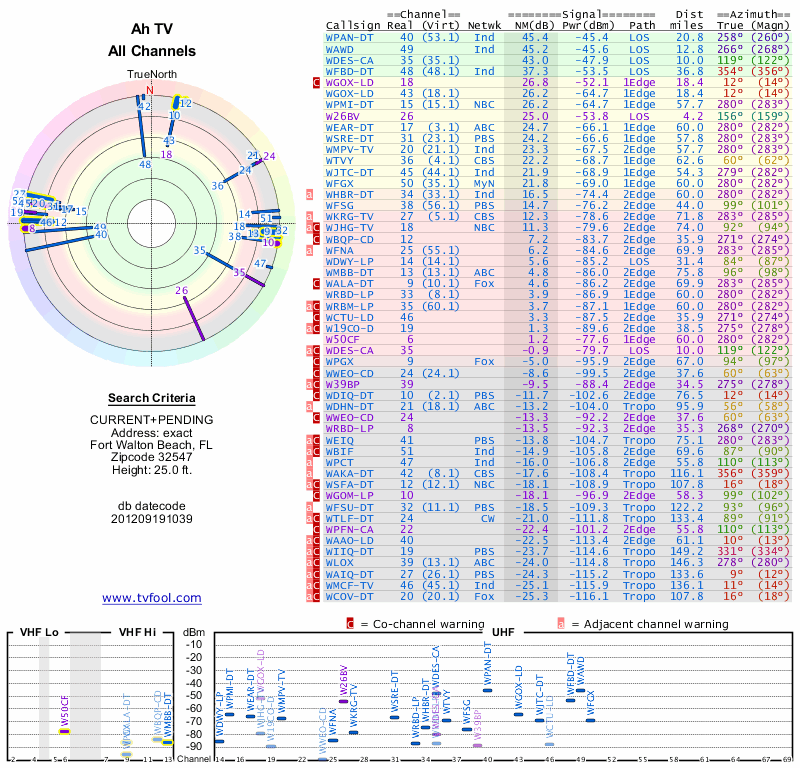Click the purple channel 26 label on radar plot
The image size is (800, 768).
pyautogui.click(x=182, y=290)
